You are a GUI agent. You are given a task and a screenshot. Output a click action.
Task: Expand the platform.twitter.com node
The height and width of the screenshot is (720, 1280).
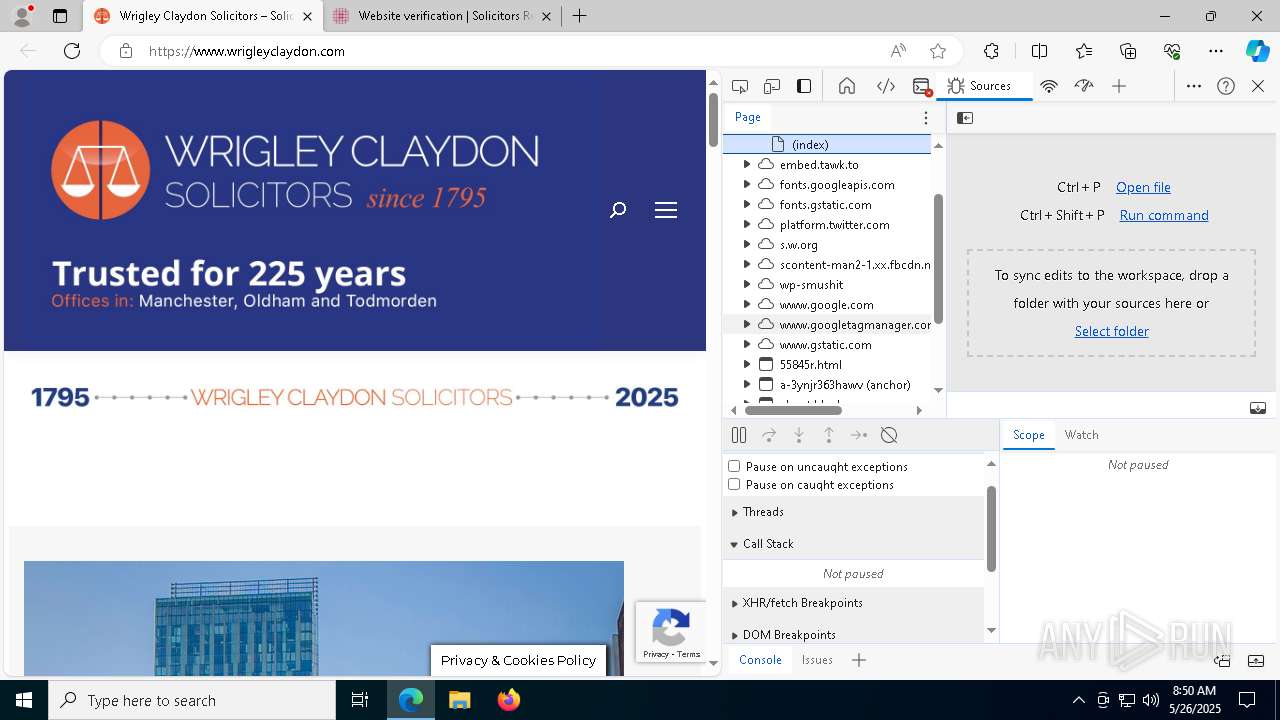tap(747, 224)
